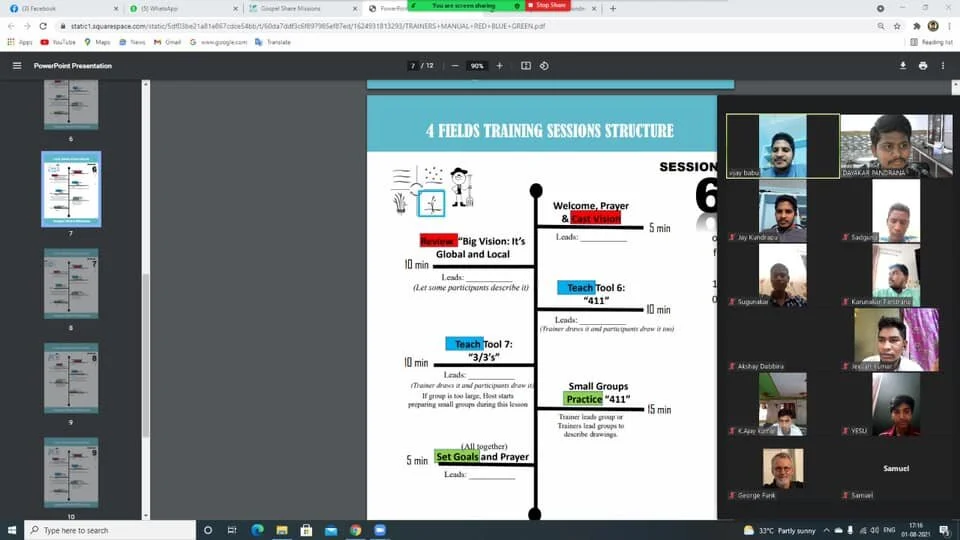
Task: Toggle the PDF sidebar menu icon
Action: 17,66
